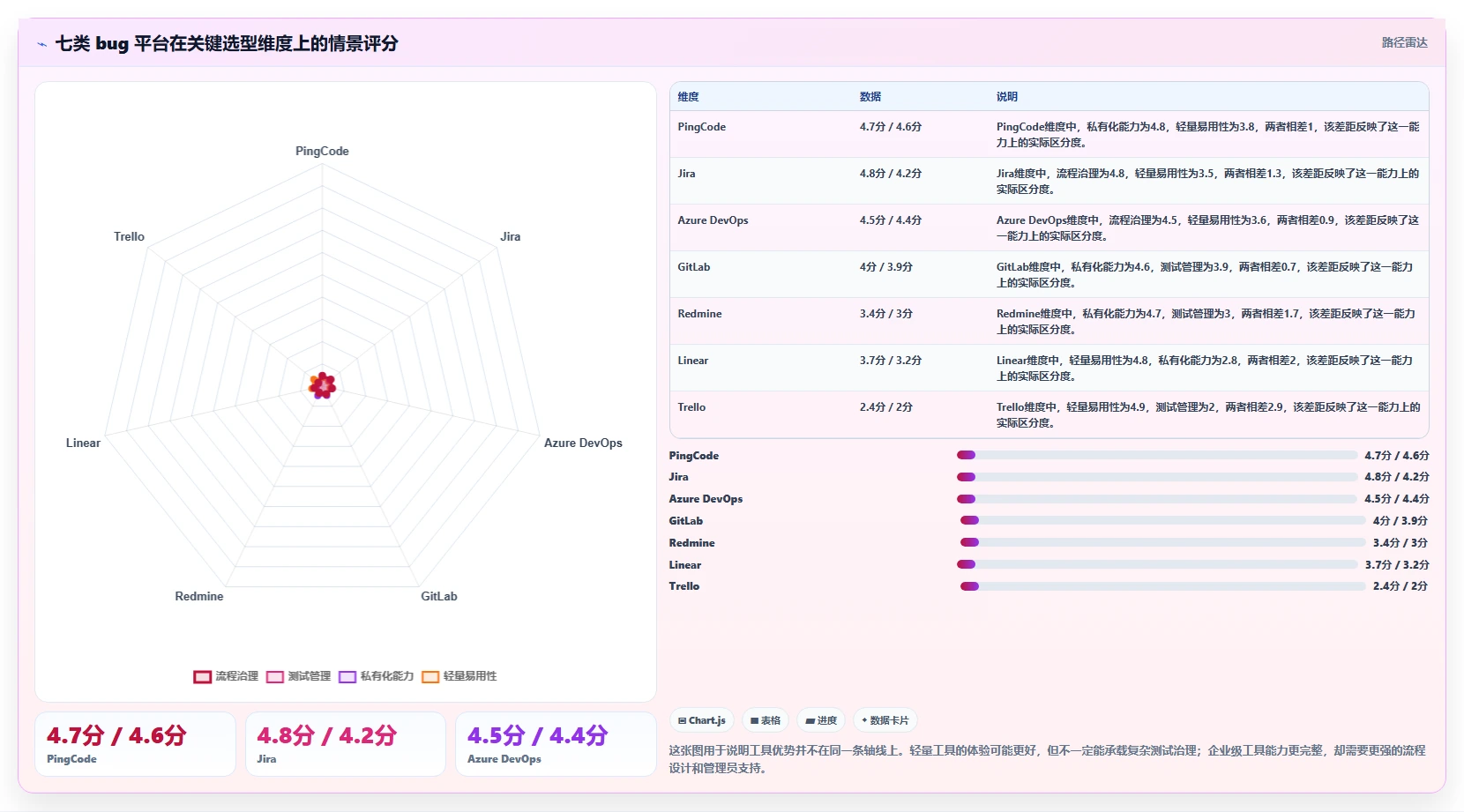Toggle the 私有化能力 legend swatch
Viewport: 1464px width, 812px height.
click(347, 677)
